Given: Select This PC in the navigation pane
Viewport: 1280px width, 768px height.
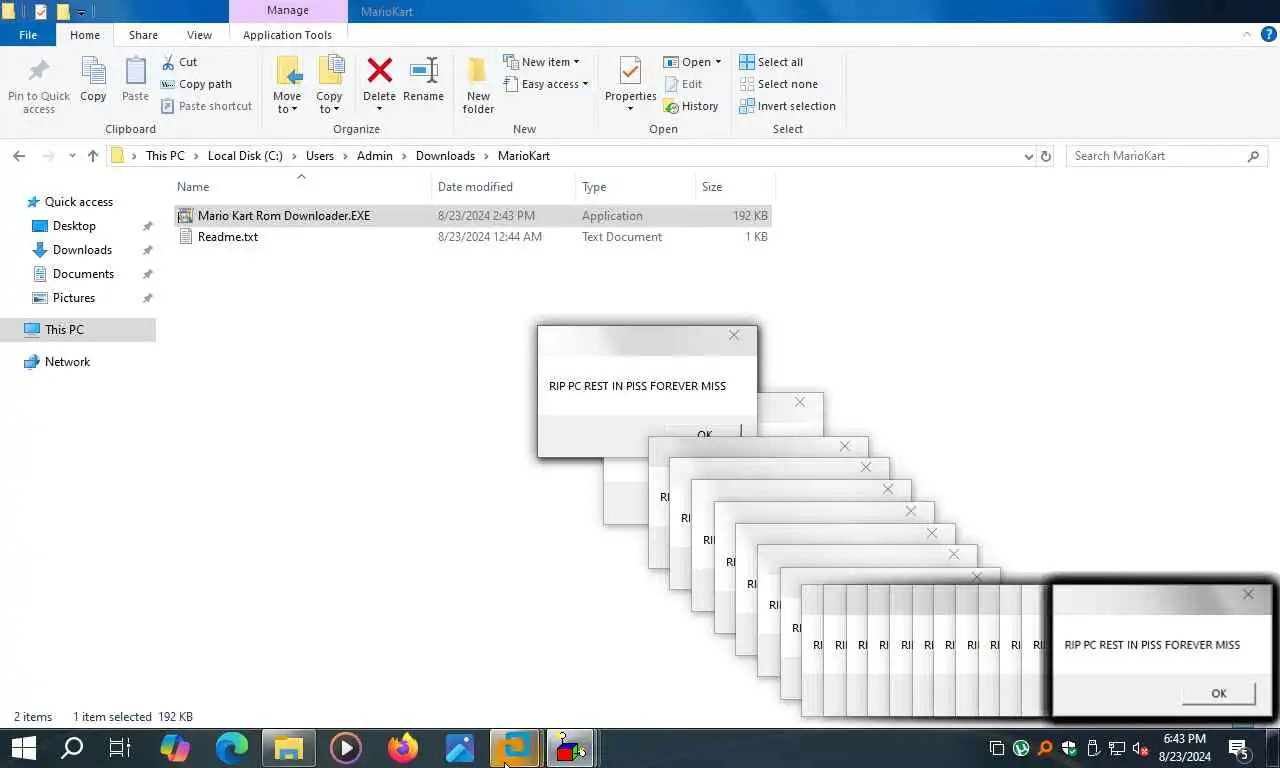Looking at the screenshot, I should [78, 330].
